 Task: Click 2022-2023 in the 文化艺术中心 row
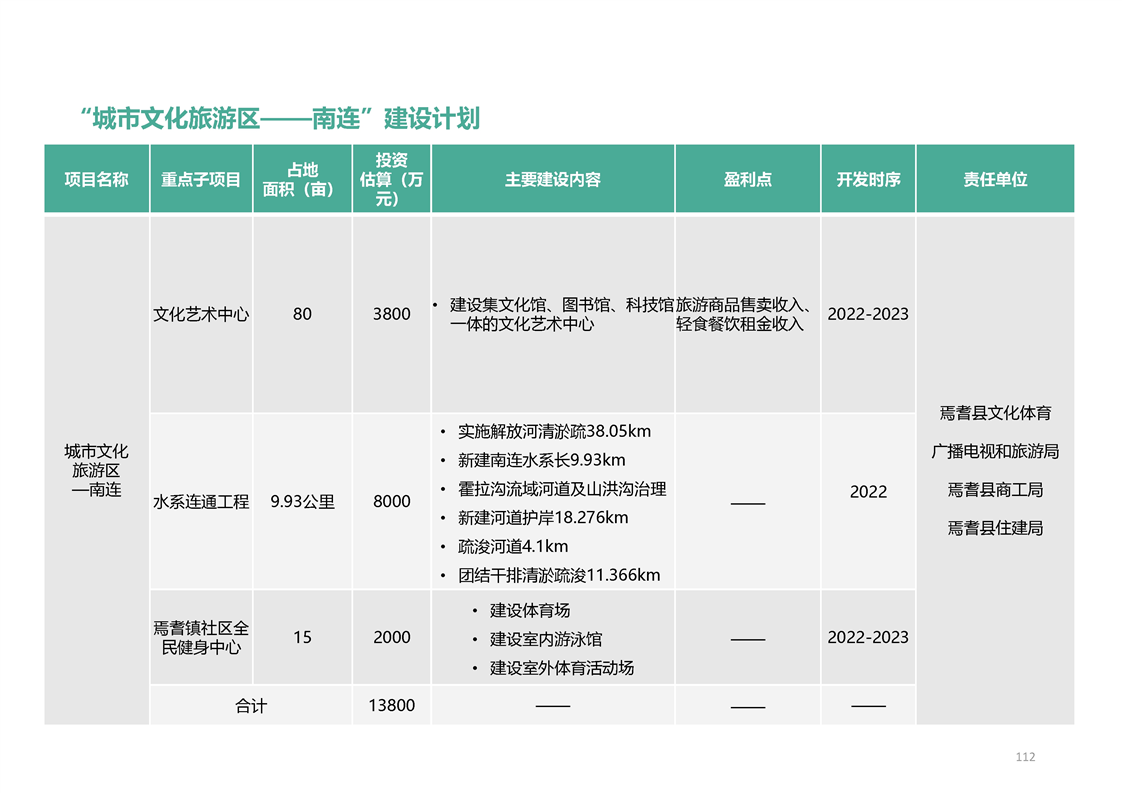868,314
